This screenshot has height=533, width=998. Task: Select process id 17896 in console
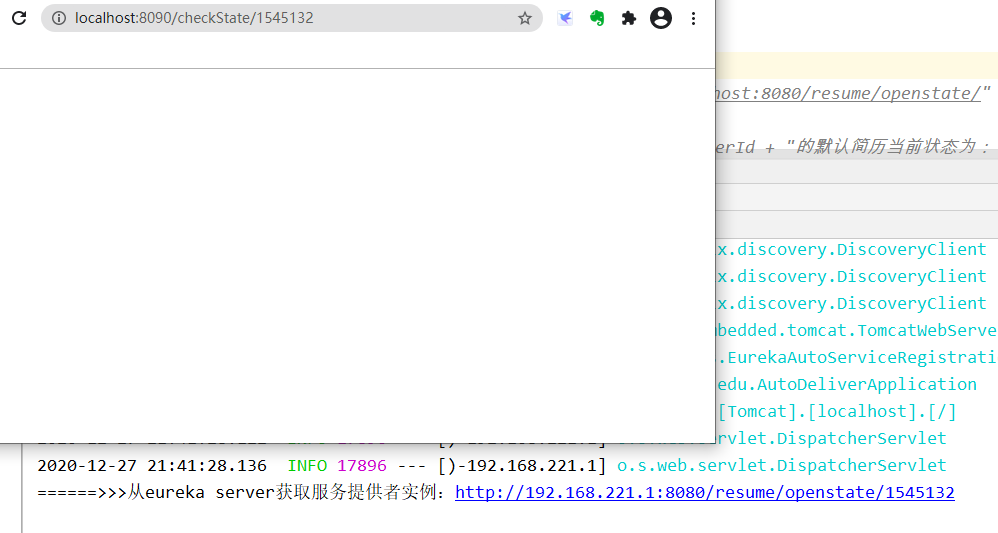(x=362, y=465)
